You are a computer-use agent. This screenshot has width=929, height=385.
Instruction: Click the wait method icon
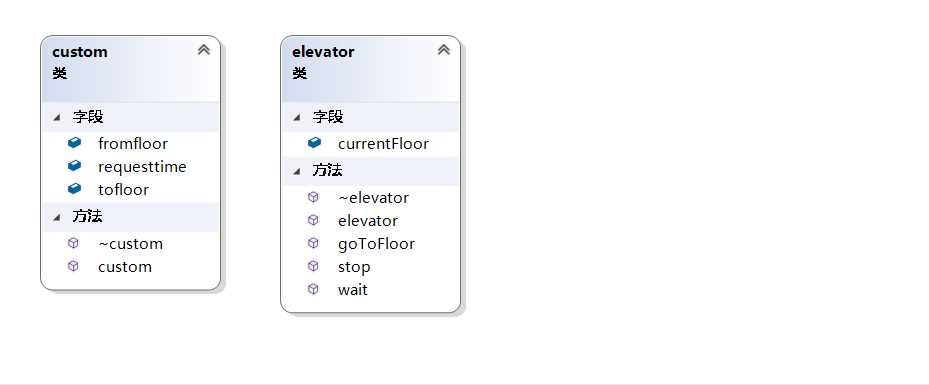coord(313,289)
